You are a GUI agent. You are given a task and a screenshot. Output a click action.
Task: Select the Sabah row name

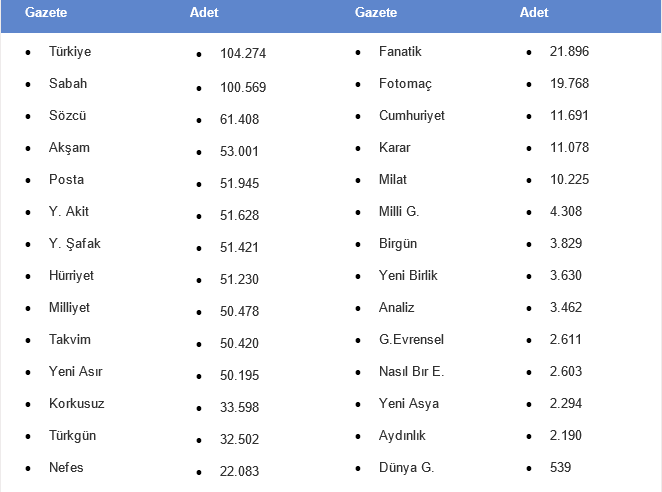[x=68, y=83]
